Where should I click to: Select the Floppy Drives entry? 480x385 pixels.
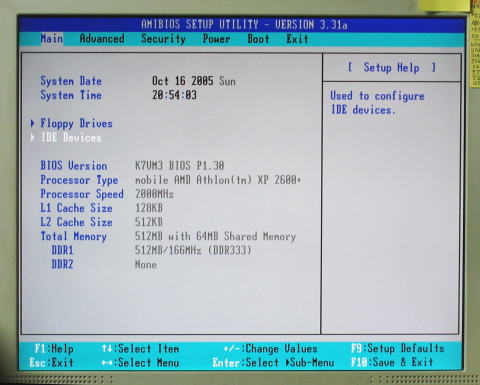pos(76,124)
